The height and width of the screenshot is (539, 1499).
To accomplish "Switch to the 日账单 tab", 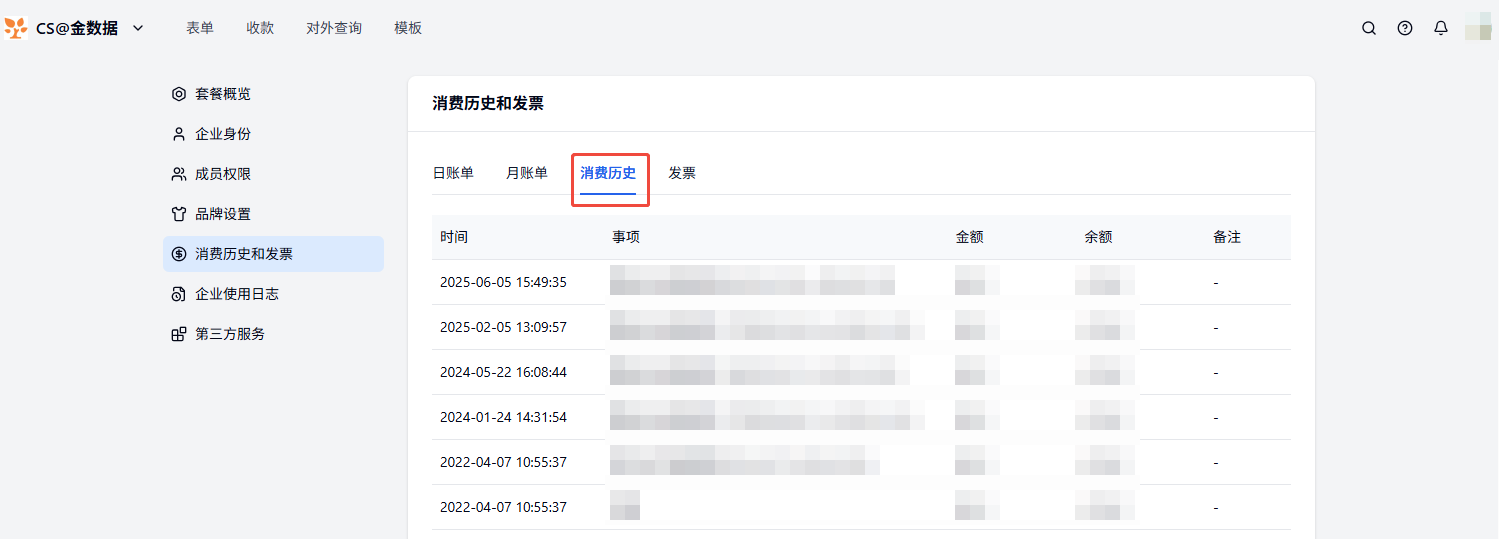I will [x=453, y=173].
